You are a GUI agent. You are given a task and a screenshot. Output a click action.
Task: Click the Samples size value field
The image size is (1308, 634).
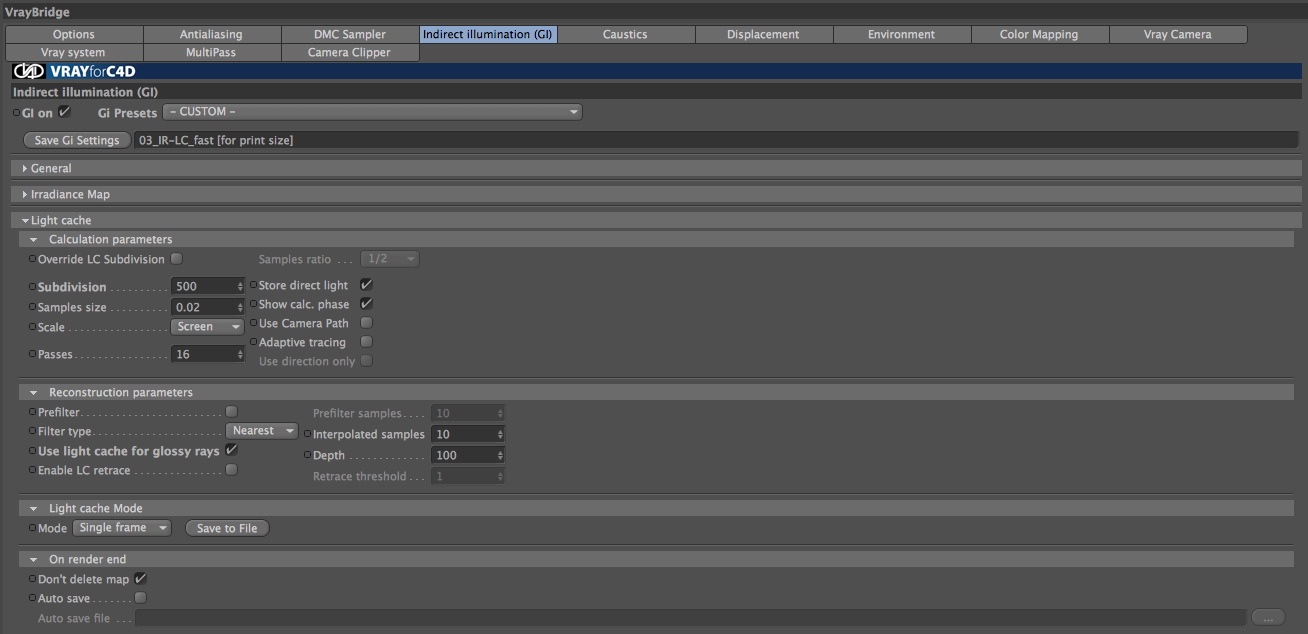[203, 307]
